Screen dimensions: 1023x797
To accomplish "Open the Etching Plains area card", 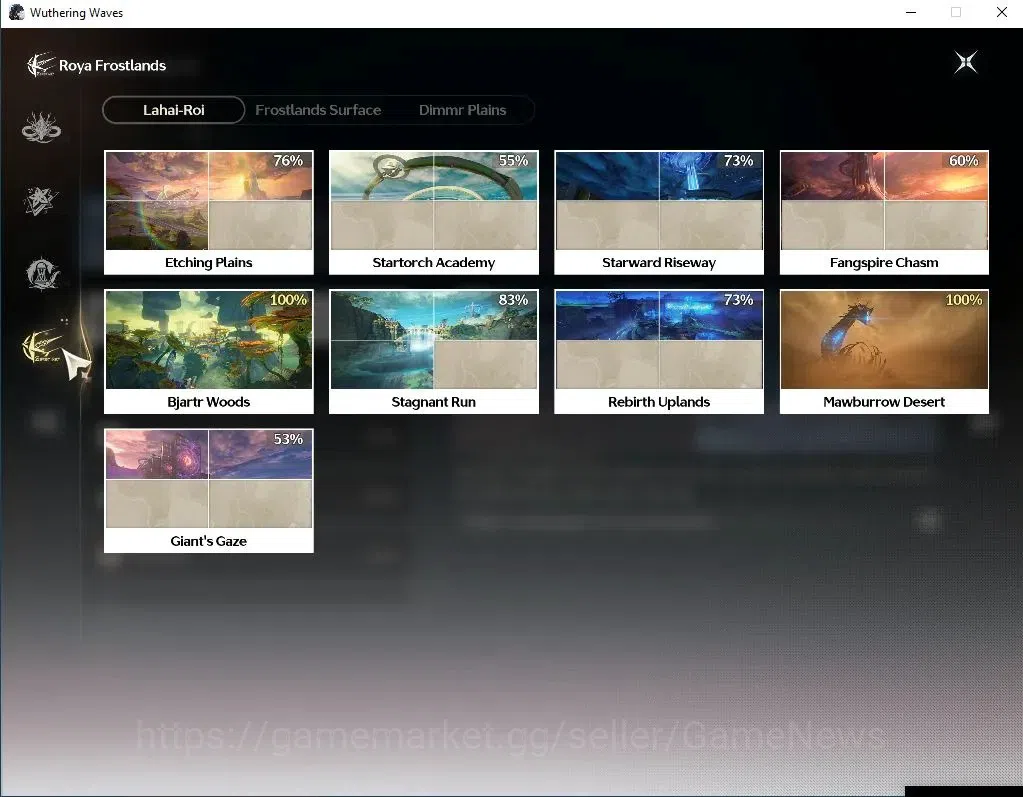I will click(209, 213).
